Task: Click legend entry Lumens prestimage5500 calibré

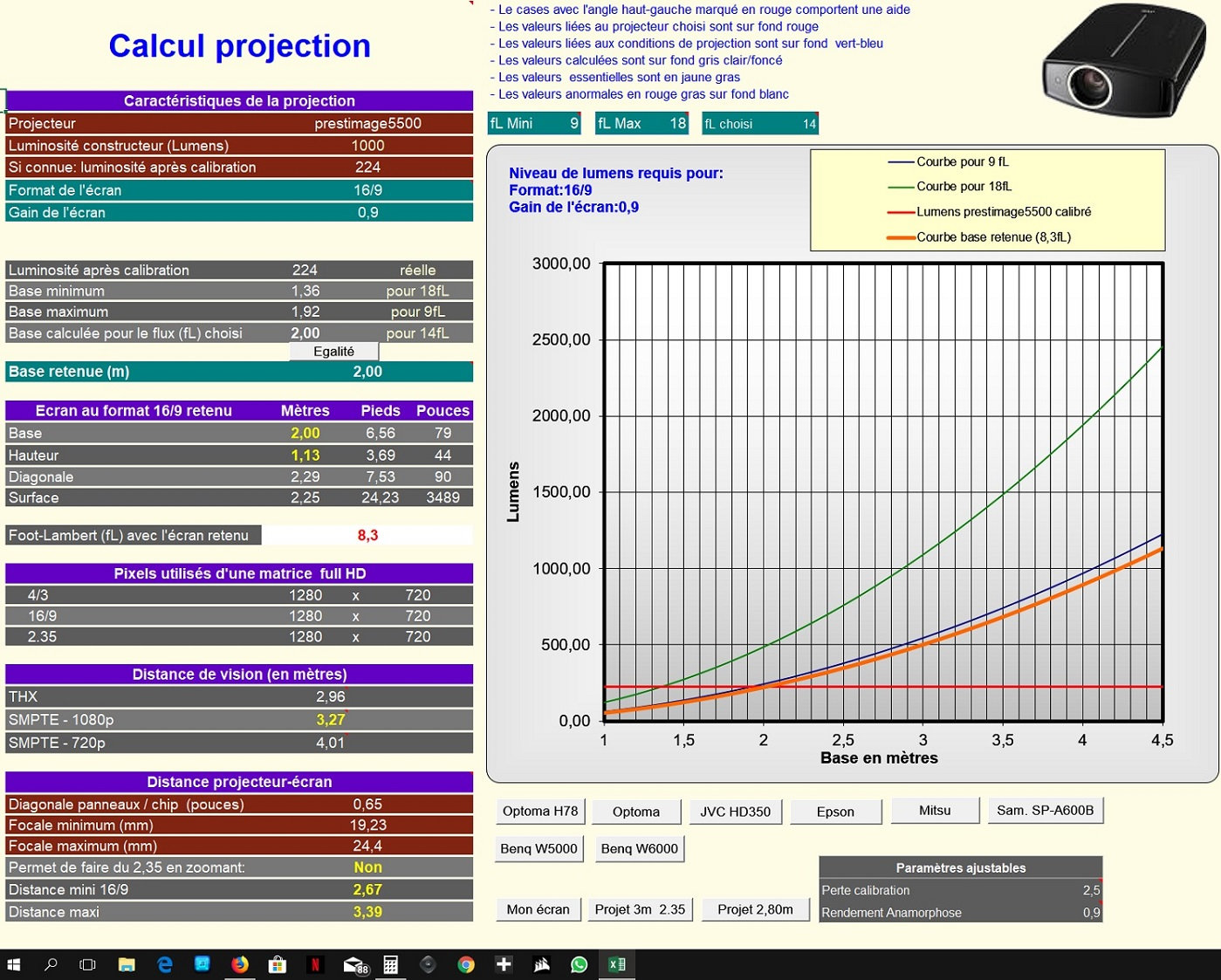Action: (1004, 211)
